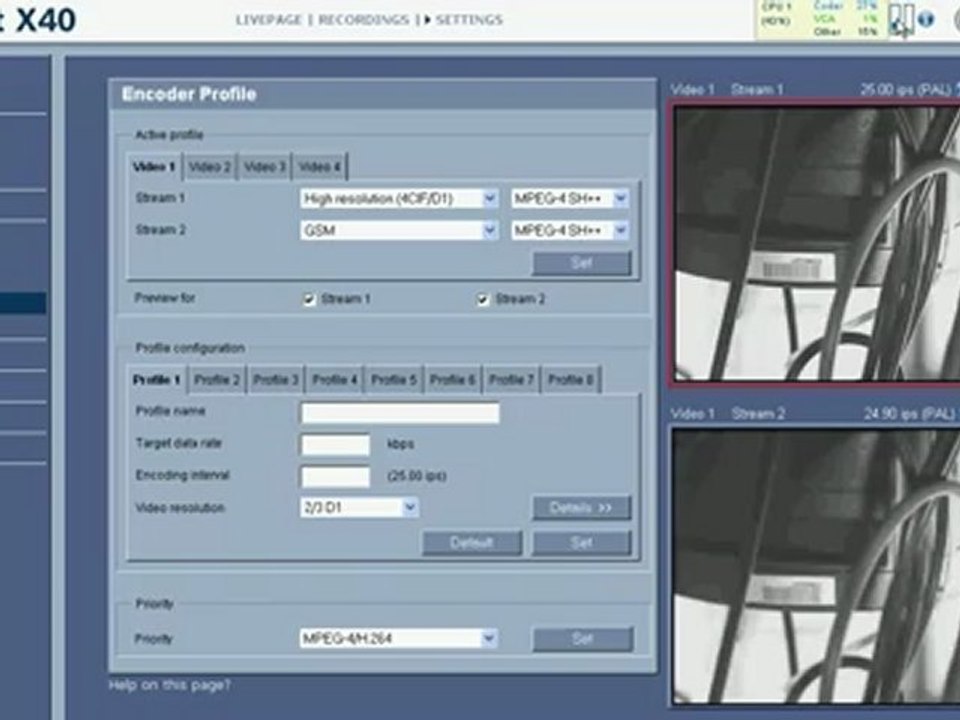
Task: Click Set button next to Default
Action: (582, 543)
